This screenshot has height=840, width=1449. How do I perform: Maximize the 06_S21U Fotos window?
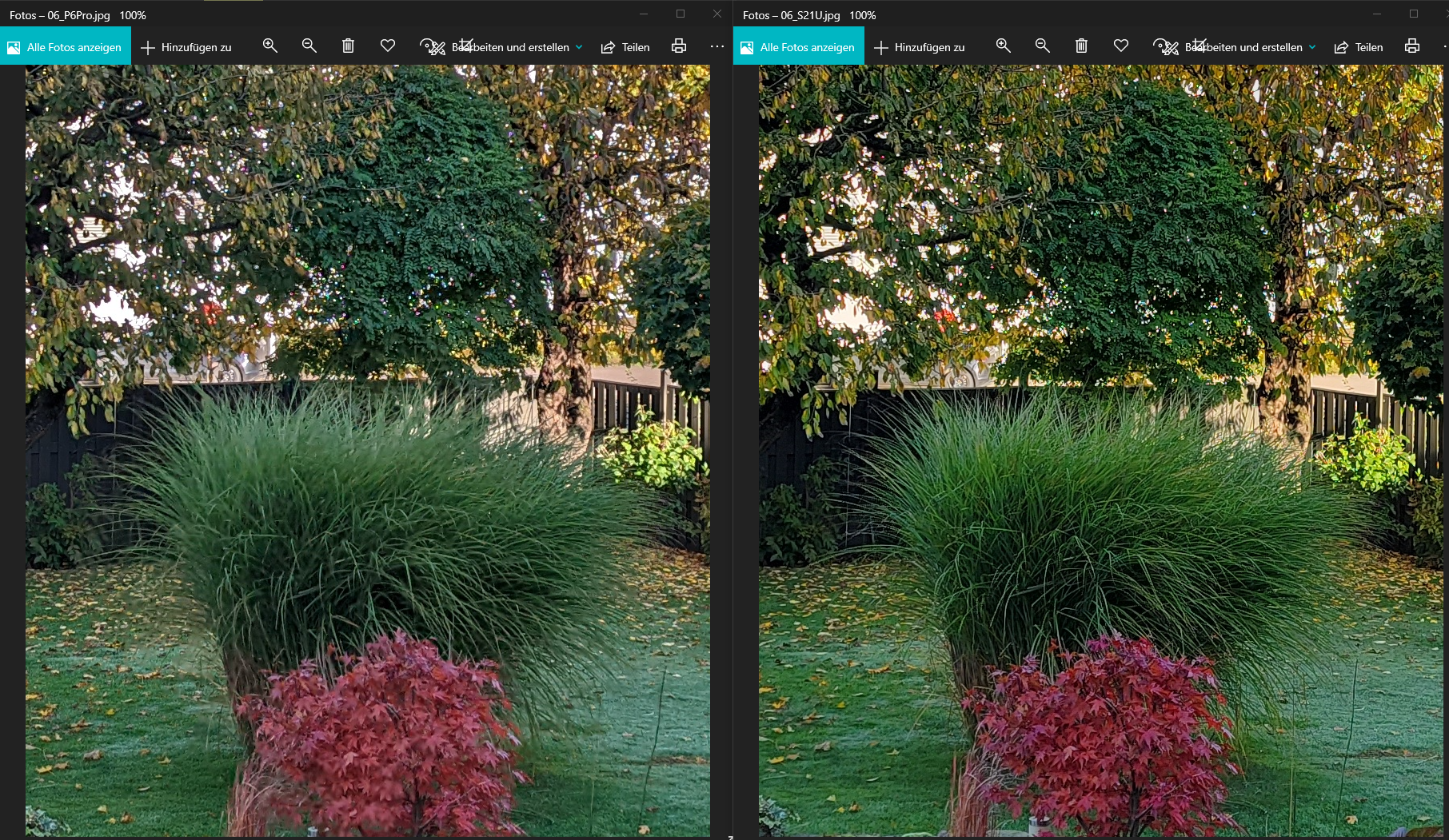click(1414, 14)
